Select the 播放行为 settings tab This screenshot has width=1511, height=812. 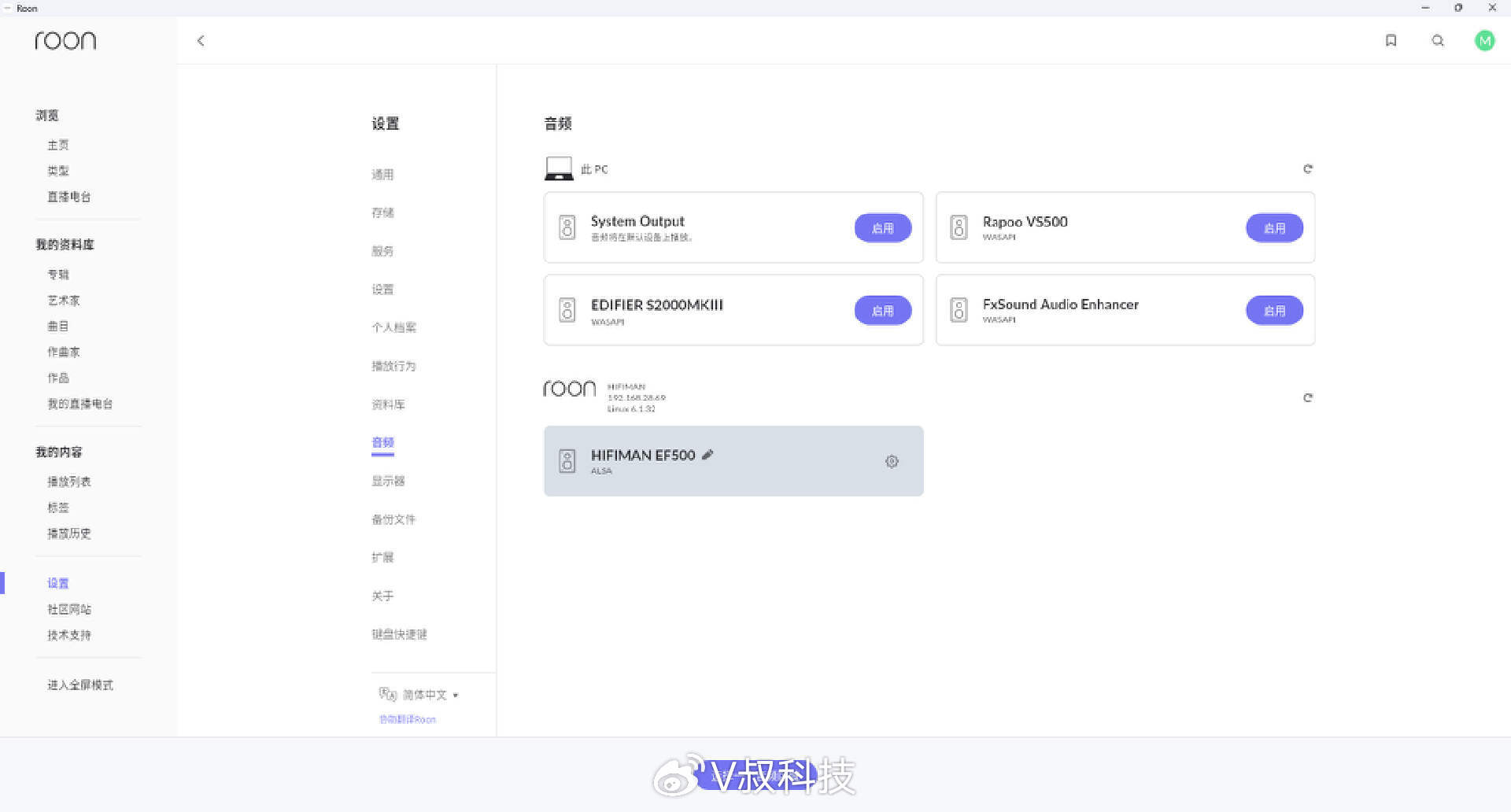pyautogui.click(x=393, y=366)
